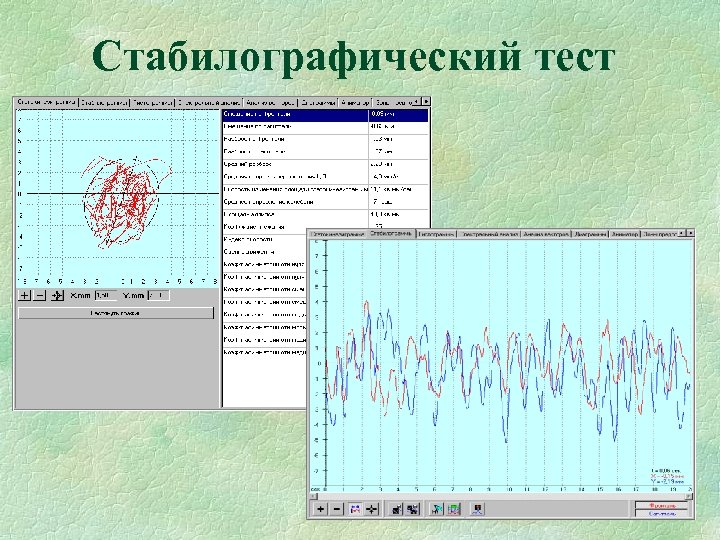This screenshot has height=540, width=720.
Task: Open Спектральный анализ tab in back window
Action: [209, 102]
